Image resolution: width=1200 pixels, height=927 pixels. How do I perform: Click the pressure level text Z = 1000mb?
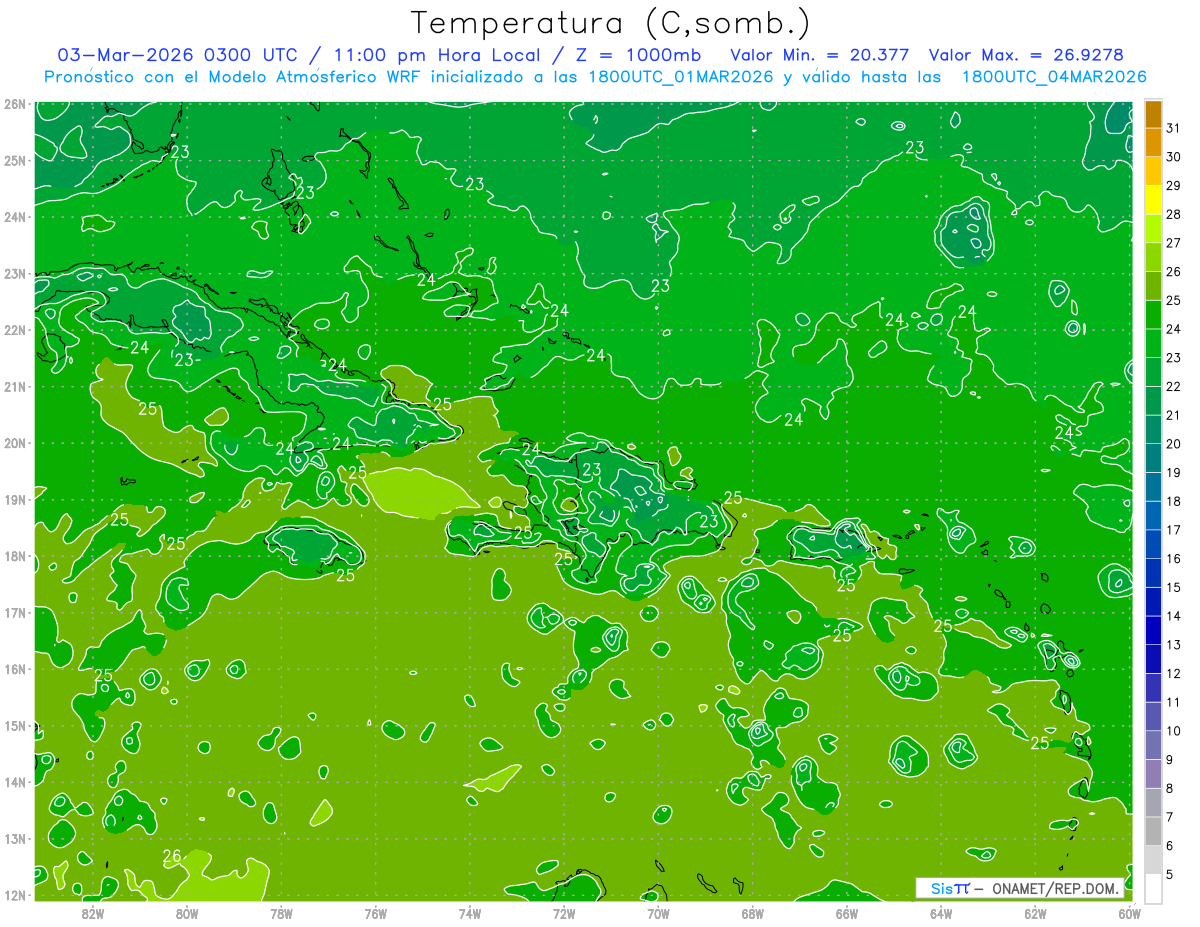pos(633,55)
